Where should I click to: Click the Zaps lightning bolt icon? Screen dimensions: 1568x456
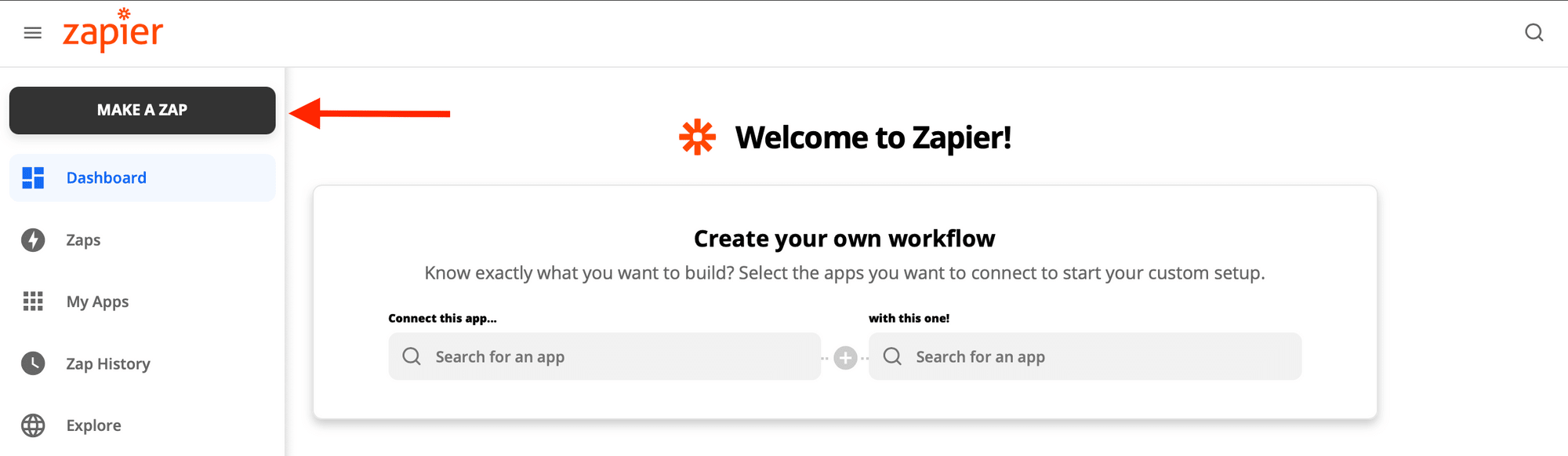click(x=33, y=240)
